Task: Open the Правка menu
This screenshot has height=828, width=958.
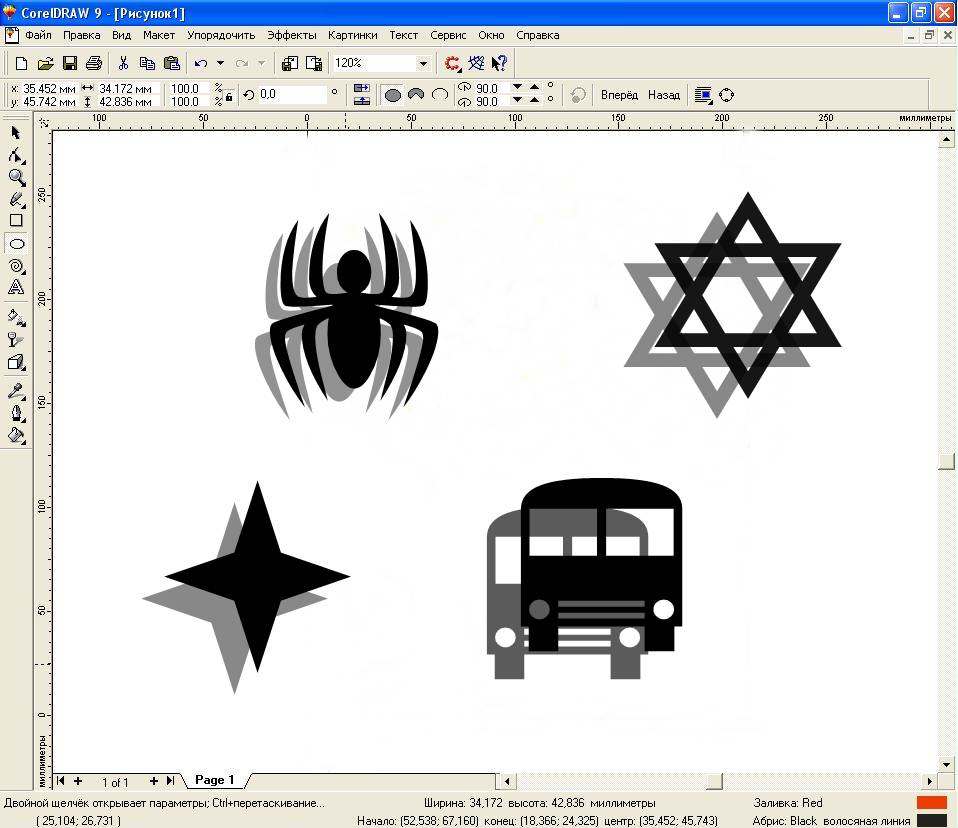Action: tap(82, 35)
